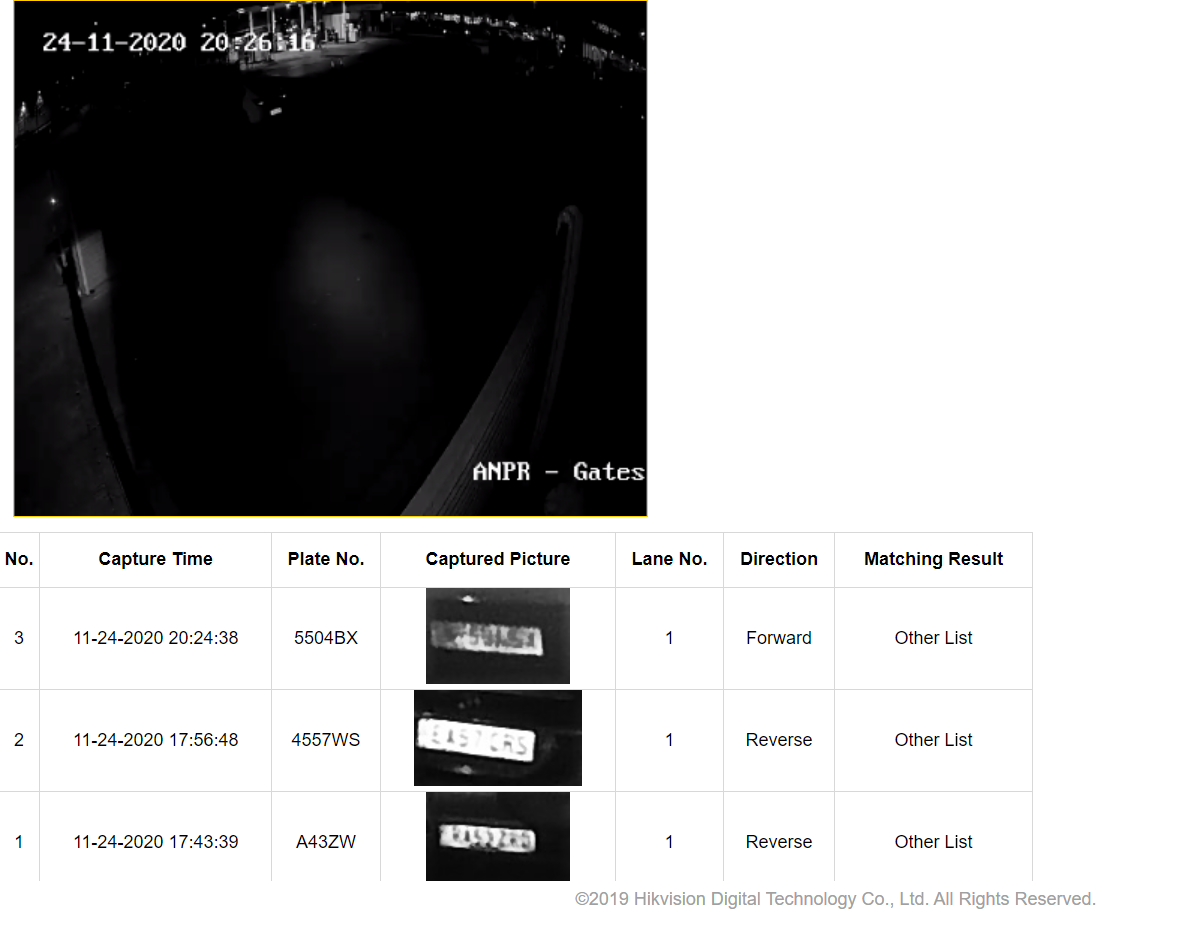The width and height of the screenshot is (1197, 925).
Task: Select the captured picture for plate A43ZW
Action: 497,837
